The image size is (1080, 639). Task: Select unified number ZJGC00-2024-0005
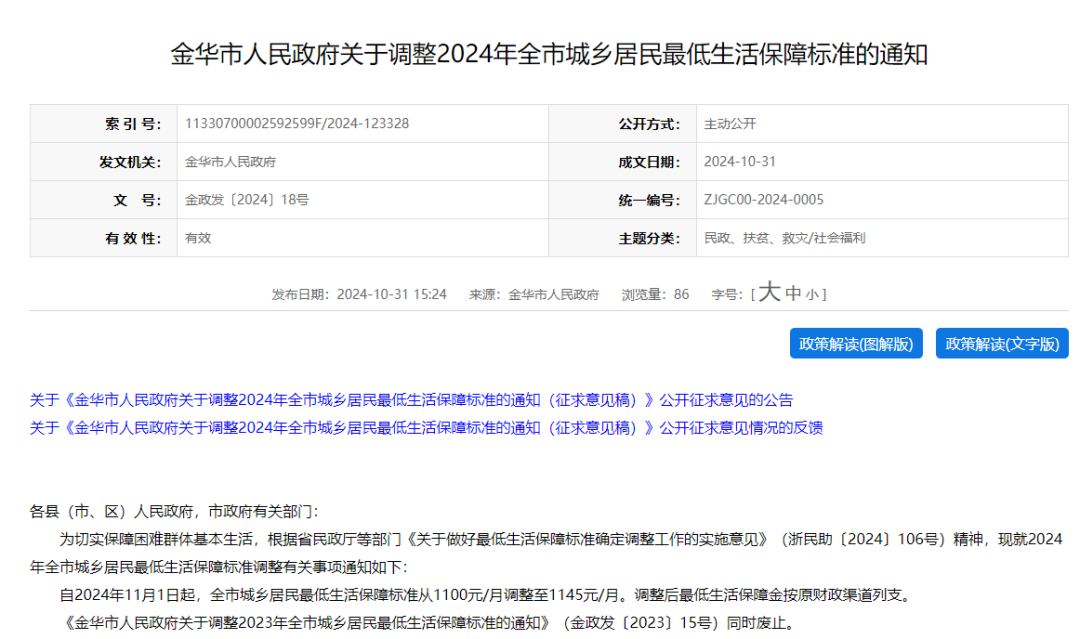[x=764, y=200]
